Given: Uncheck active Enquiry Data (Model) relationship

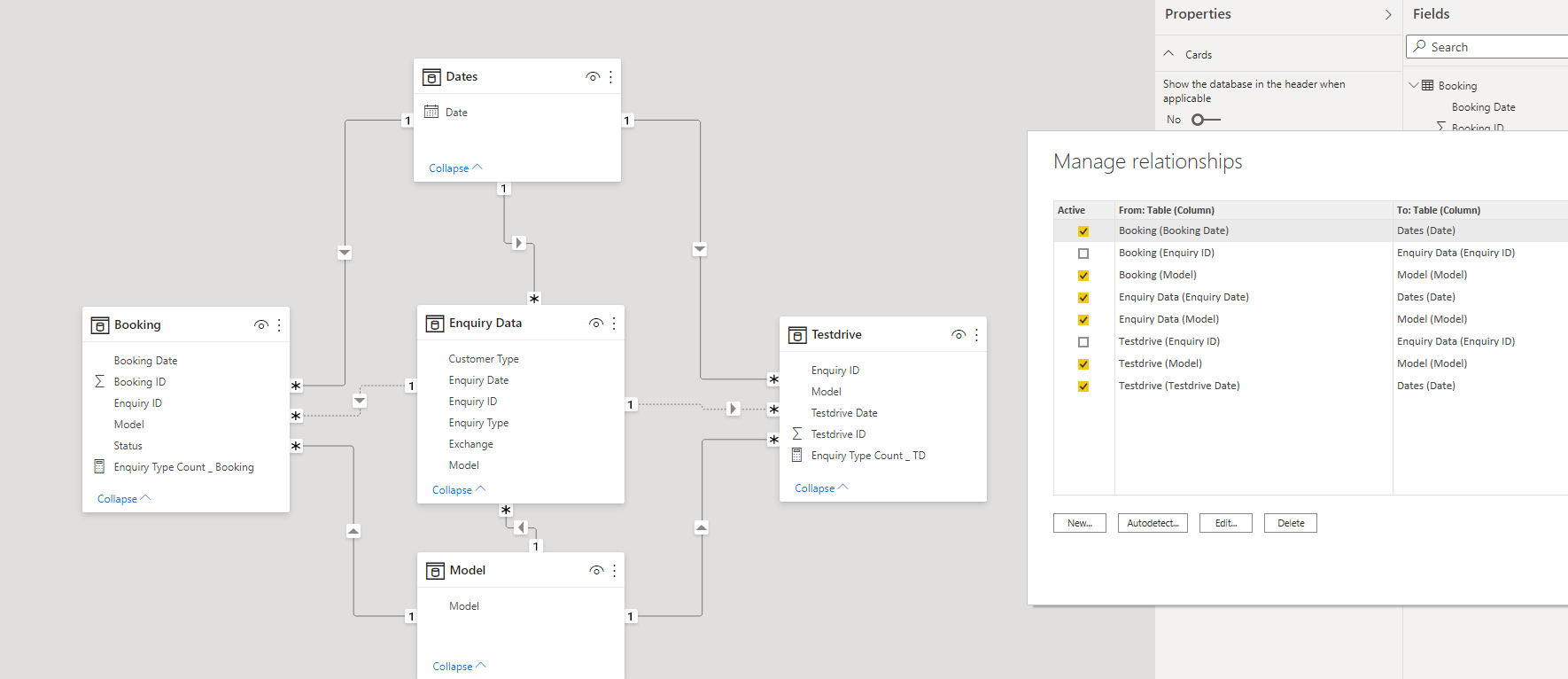Looking at the screenshot, I should tap(1083, 320).
